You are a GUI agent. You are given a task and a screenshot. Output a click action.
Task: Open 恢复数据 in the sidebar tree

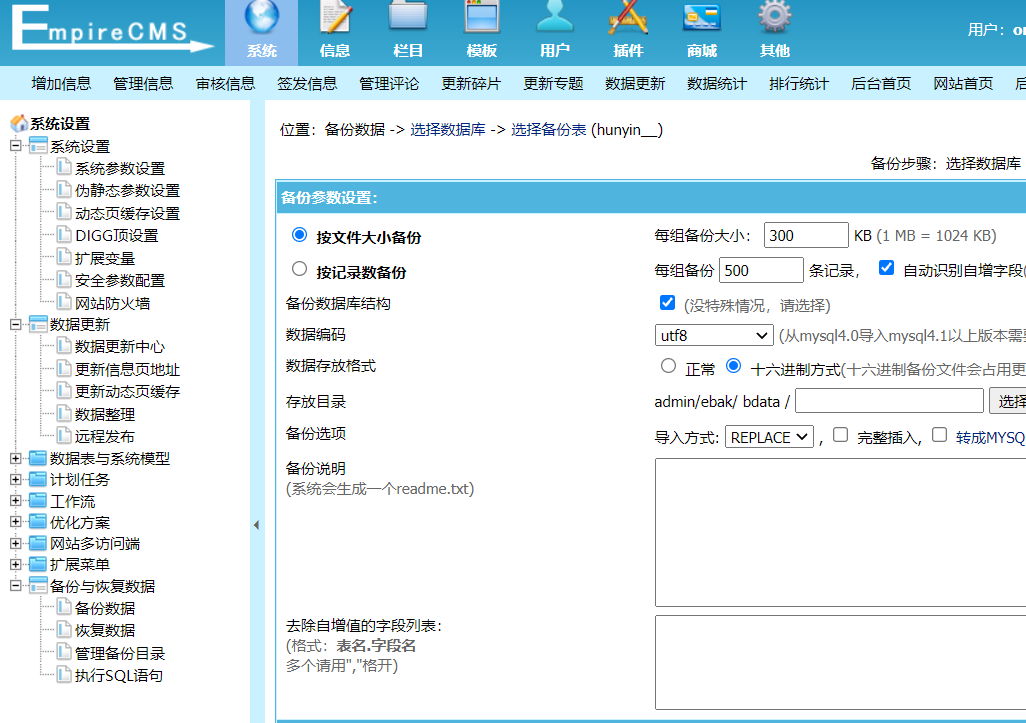tap(105, 631)
